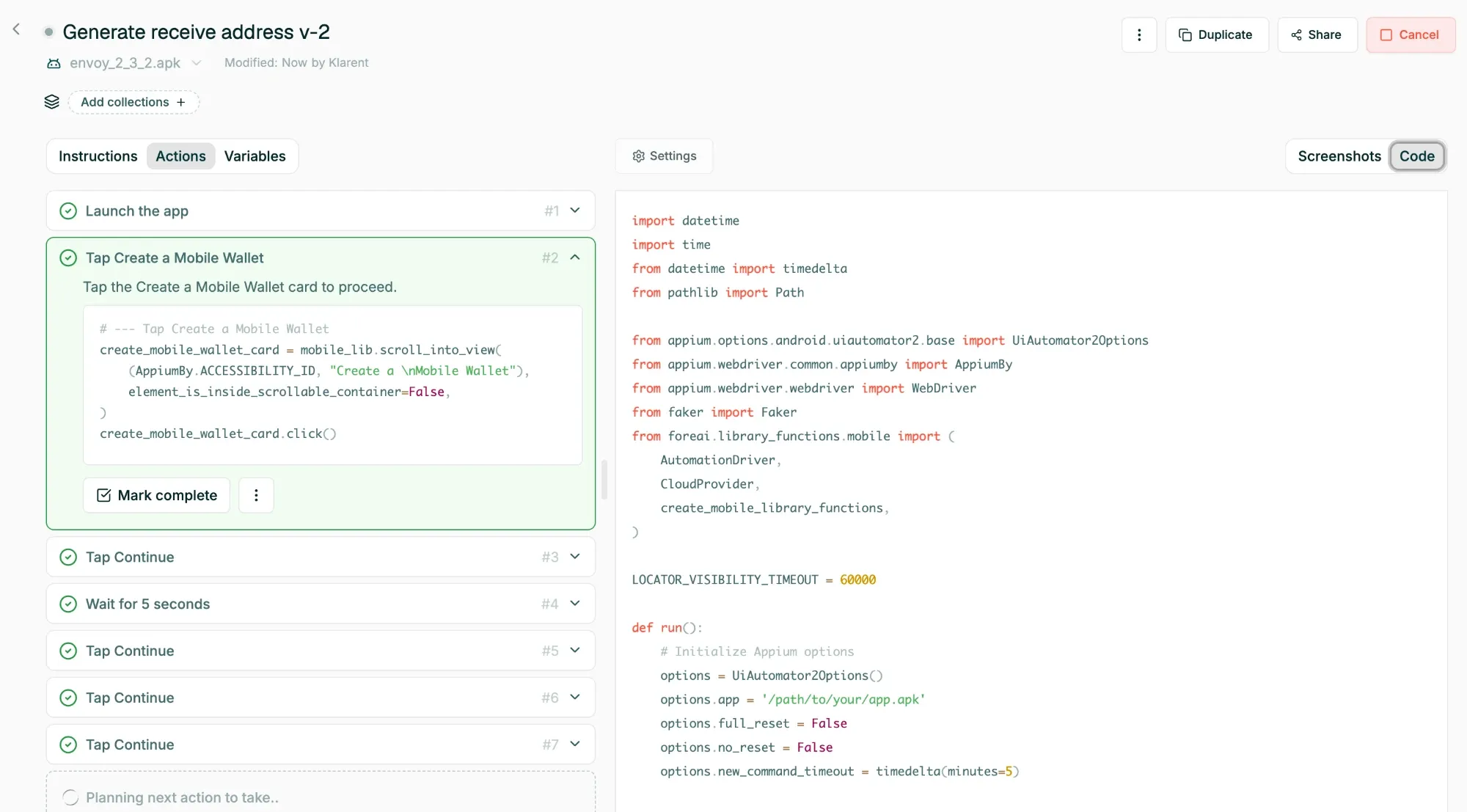Click the def run(): line in code

(x=667, y=628)
